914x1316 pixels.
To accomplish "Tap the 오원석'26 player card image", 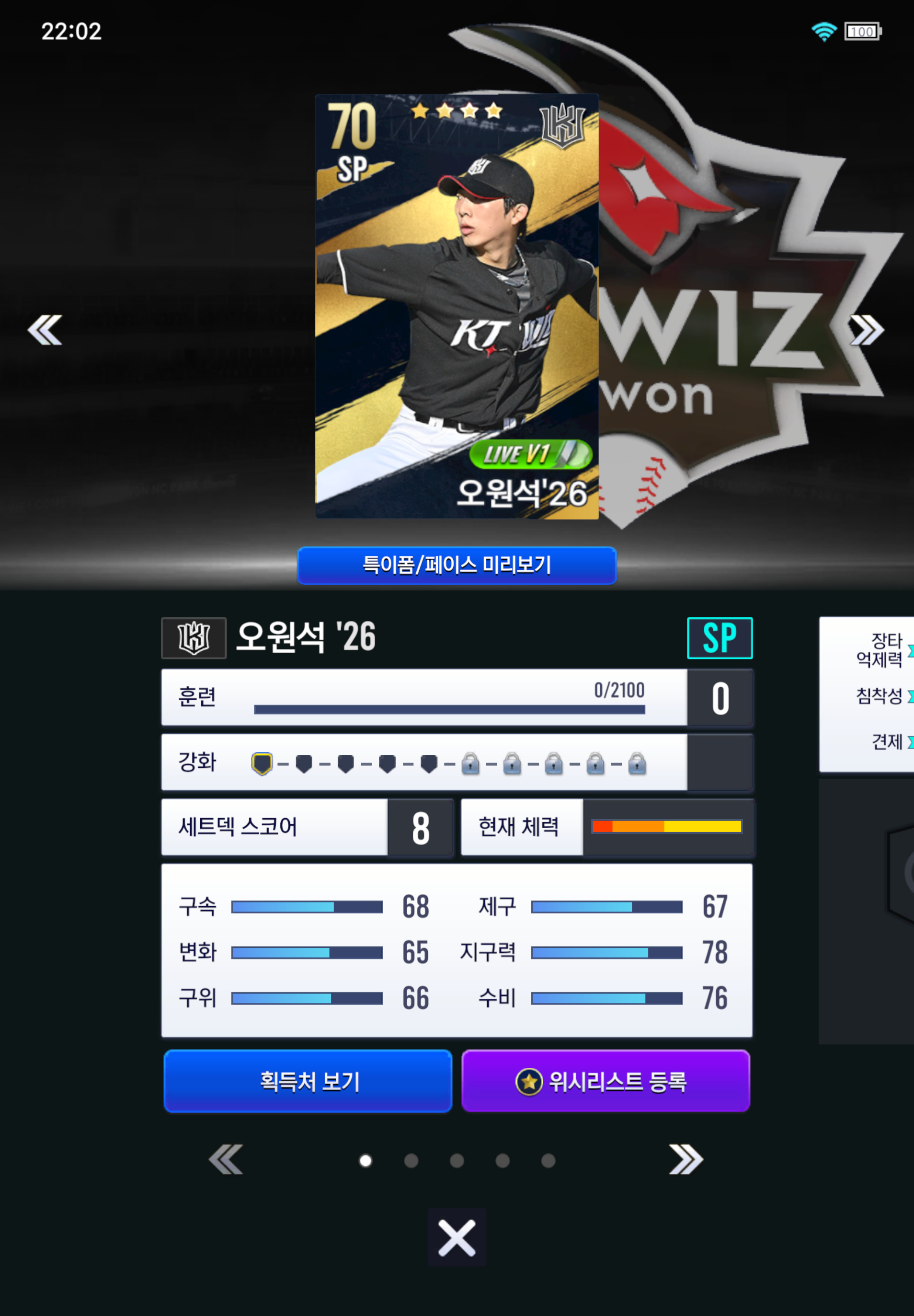I will pos(457,306).
